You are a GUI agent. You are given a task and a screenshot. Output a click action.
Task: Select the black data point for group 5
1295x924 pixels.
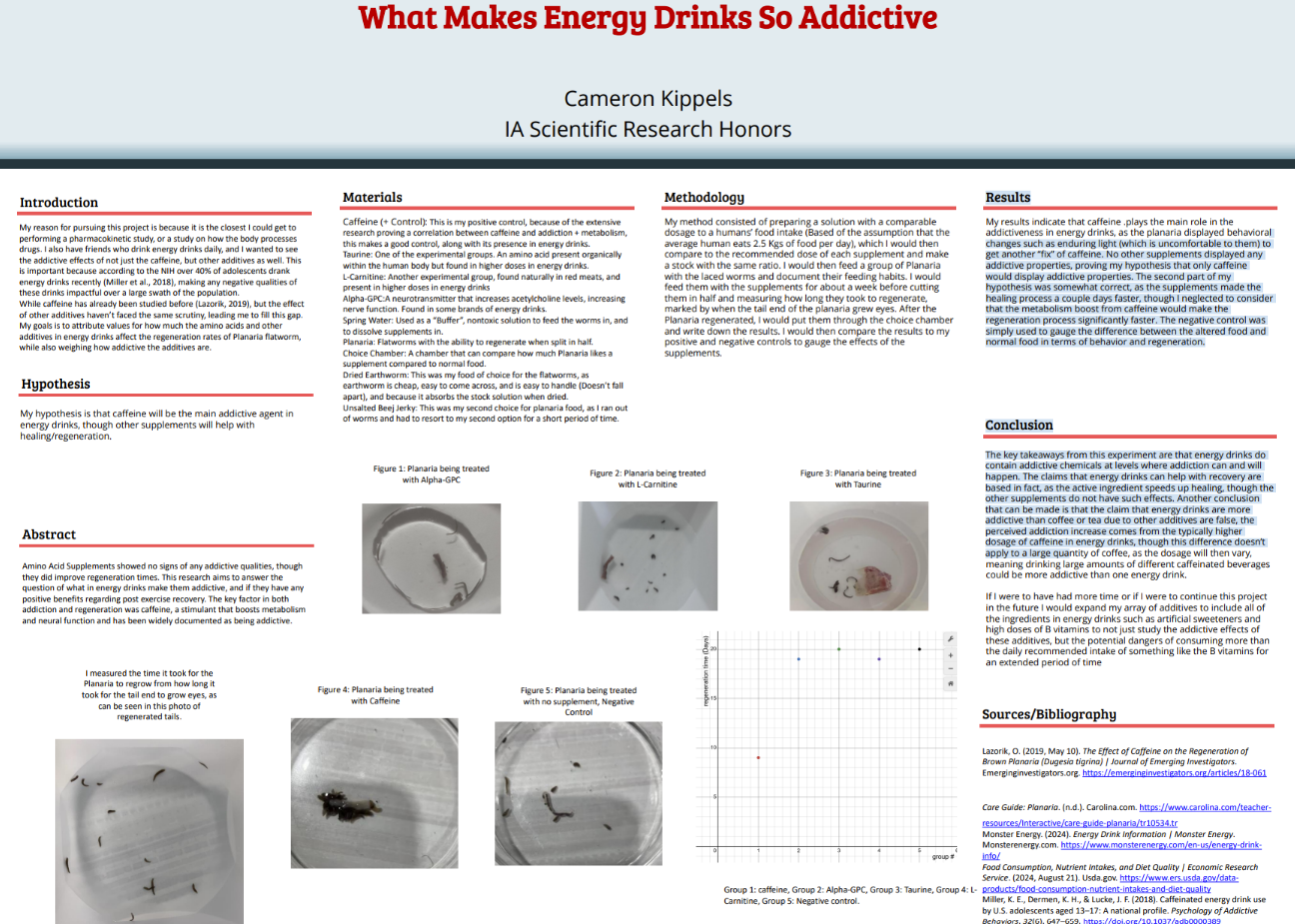920,649
